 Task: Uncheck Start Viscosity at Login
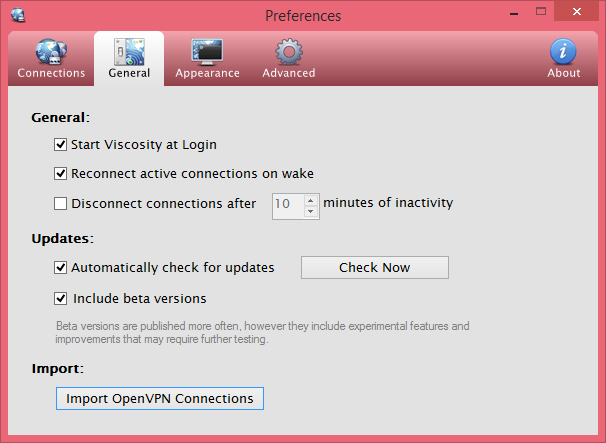60,145
